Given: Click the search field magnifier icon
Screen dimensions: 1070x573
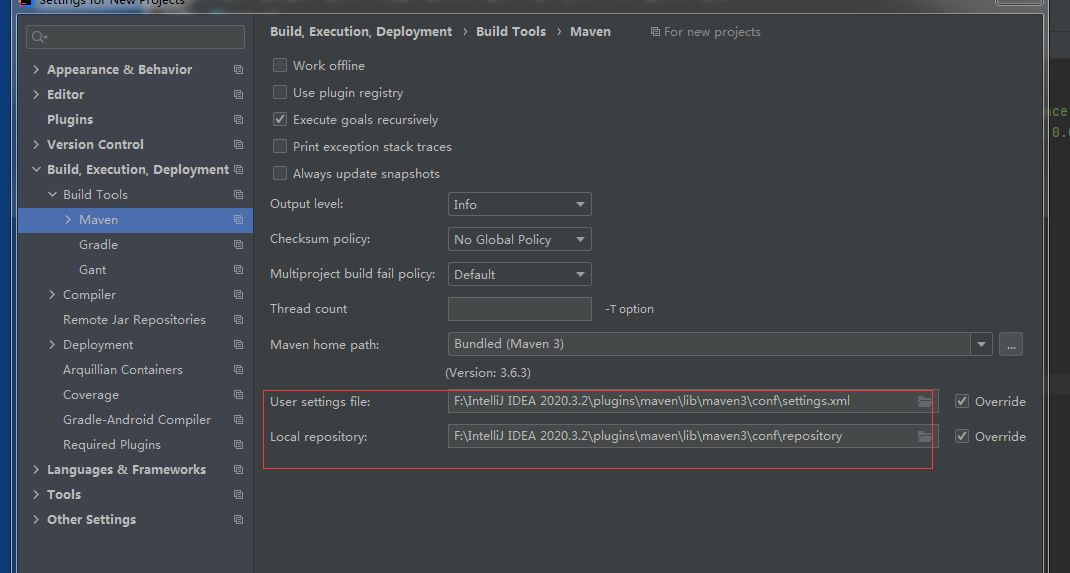Looking at the screenshot, I should (38, 37).
